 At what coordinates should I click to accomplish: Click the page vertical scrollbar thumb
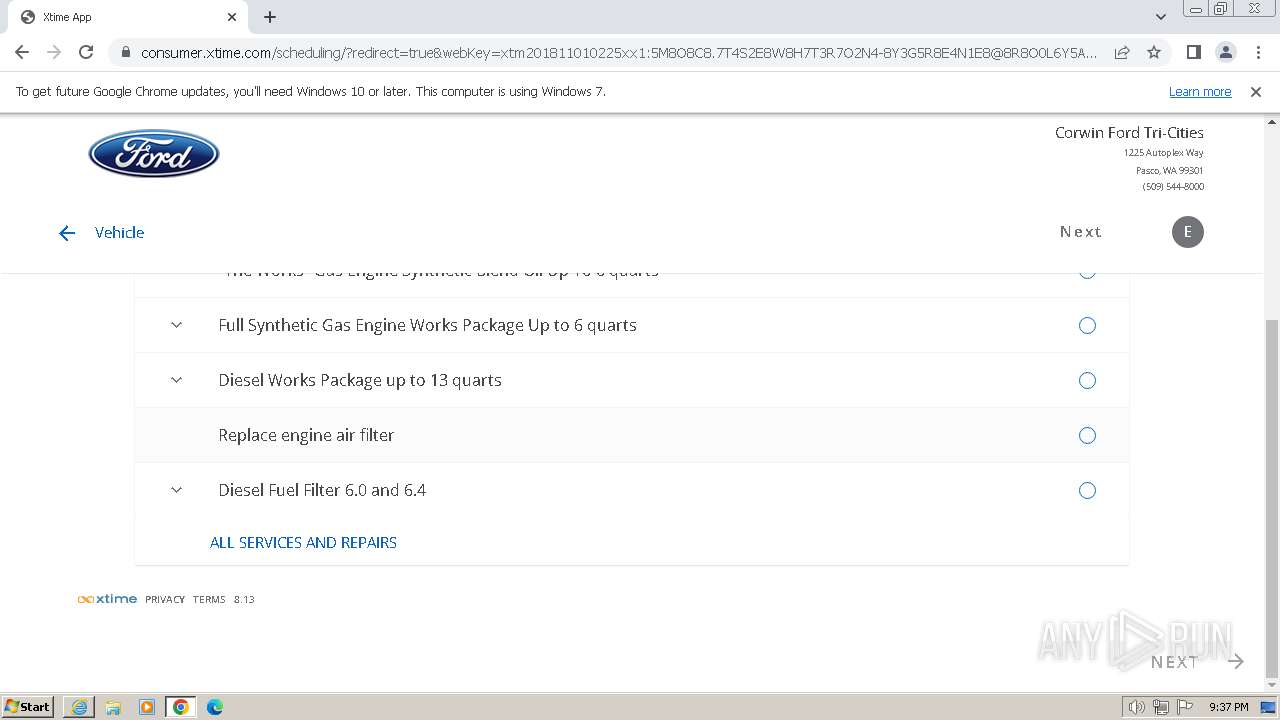pyautogui.click(x=1272, y=500)
